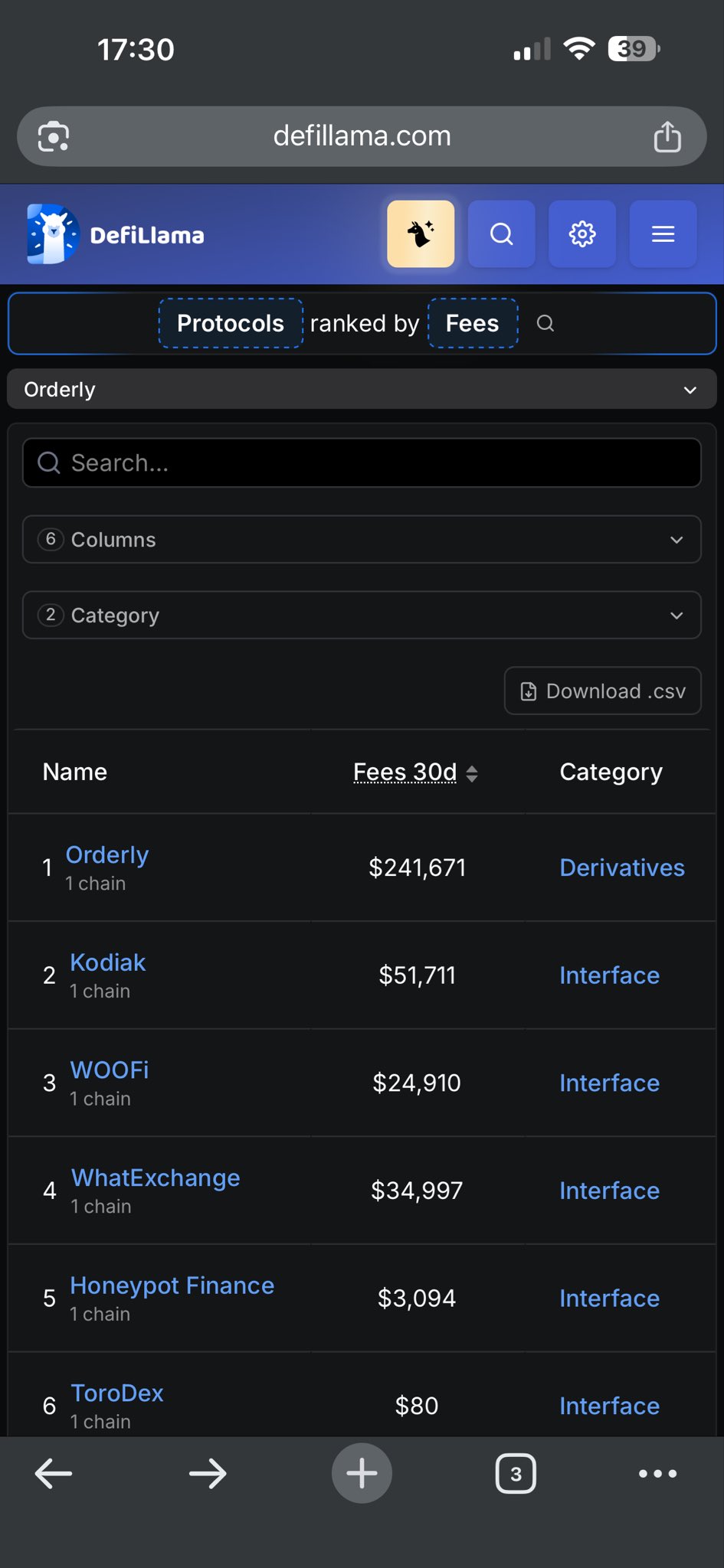Expand the Orderly chain dropdown

pos(362,390)
